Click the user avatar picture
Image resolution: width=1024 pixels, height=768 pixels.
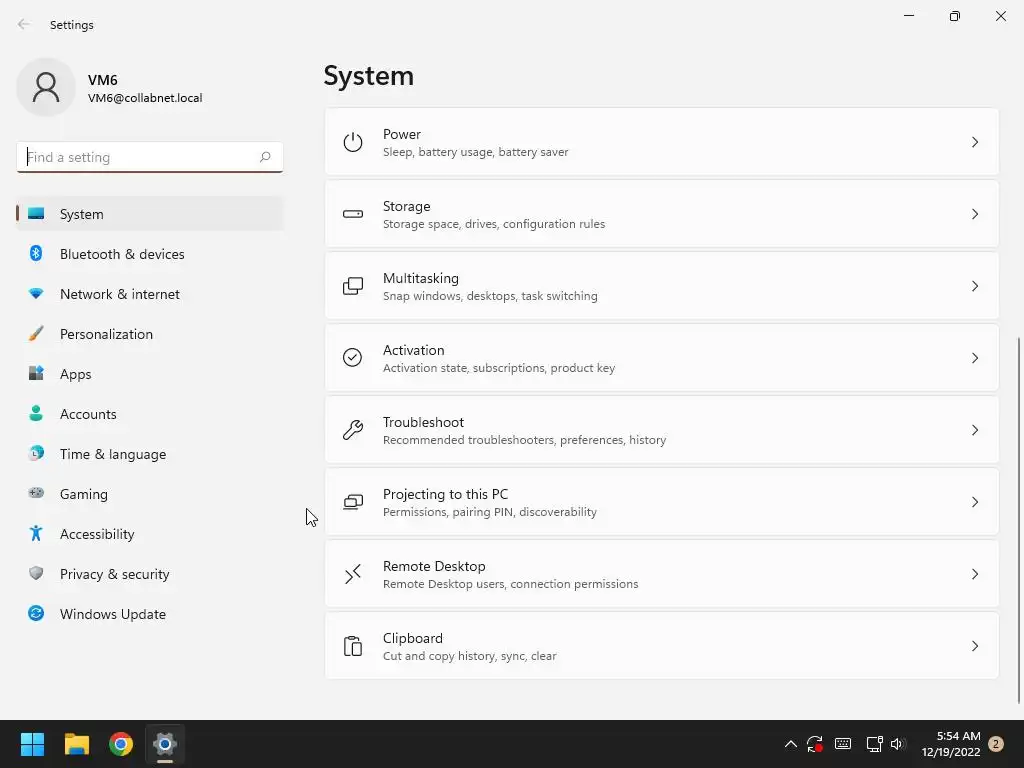point(46,87)
